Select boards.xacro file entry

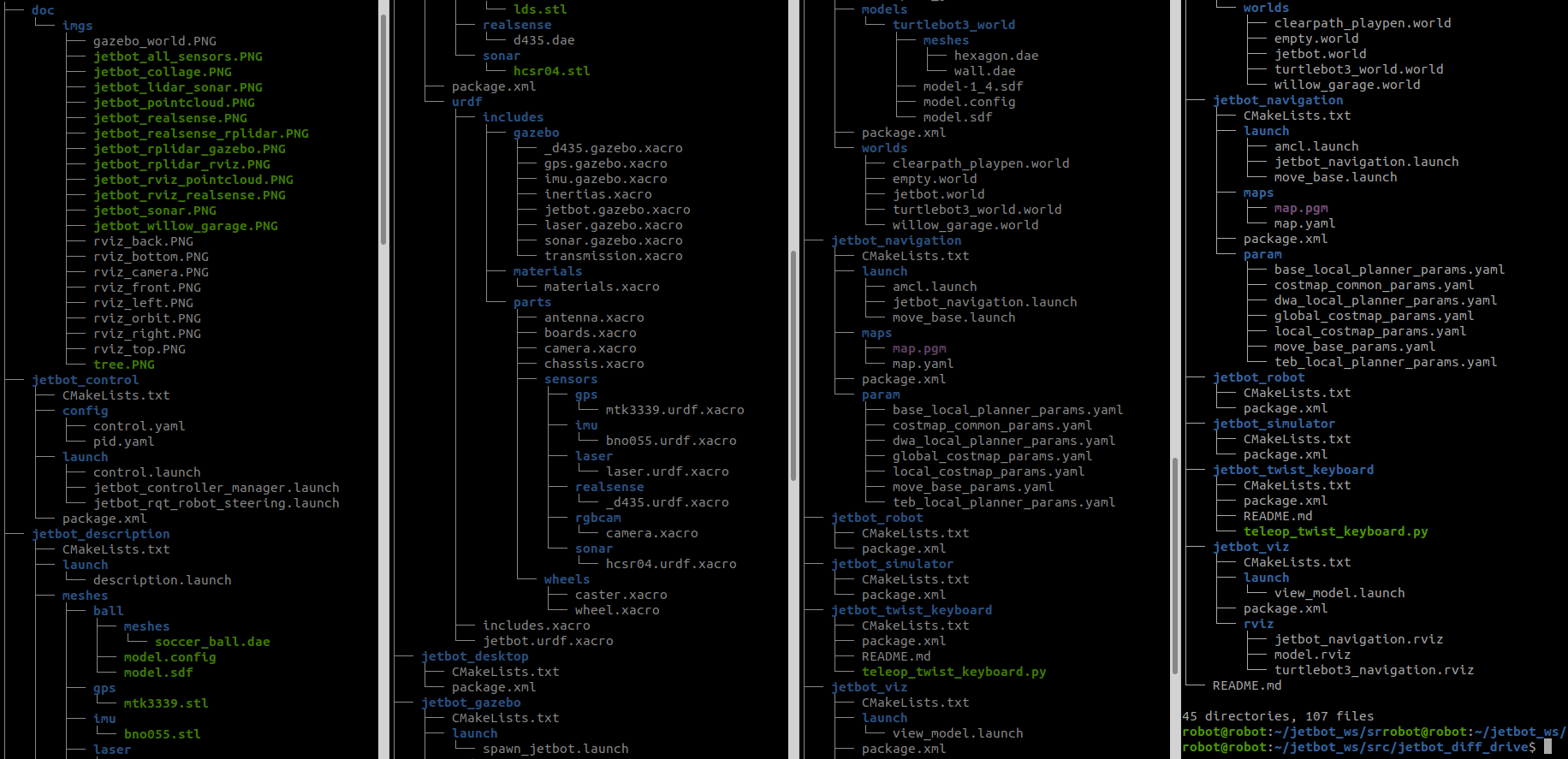point(591,333)
